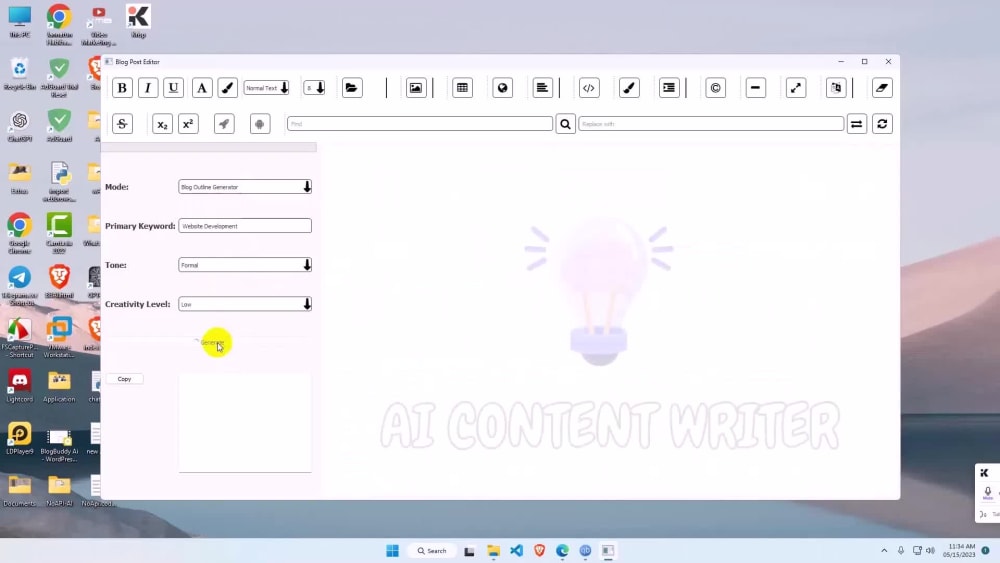The image size is (1000, 563).
Task: Open the Lightcord desktop shortcut
Action: click(x=20, y=386)
